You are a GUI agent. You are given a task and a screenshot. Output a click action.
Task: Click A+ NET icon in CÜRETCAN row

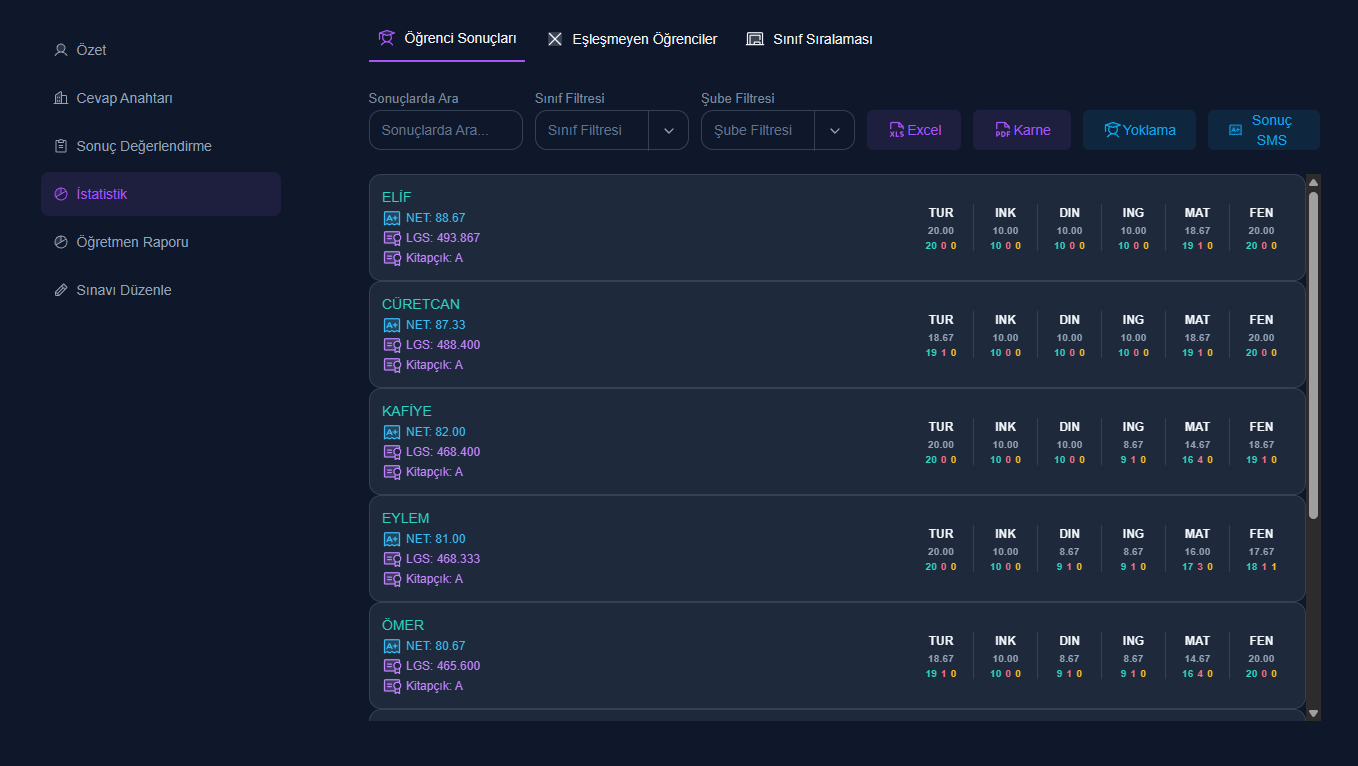pos(392,325)
